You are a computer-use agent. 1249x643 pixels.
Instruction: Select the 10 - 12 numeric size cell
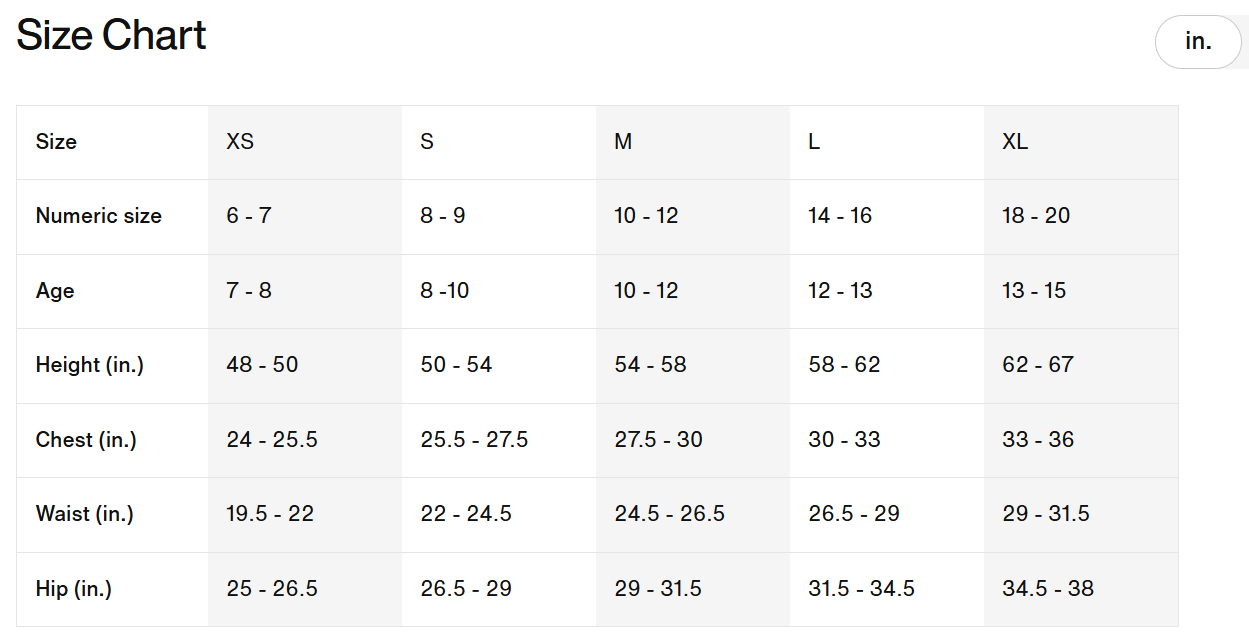point(693,217)
